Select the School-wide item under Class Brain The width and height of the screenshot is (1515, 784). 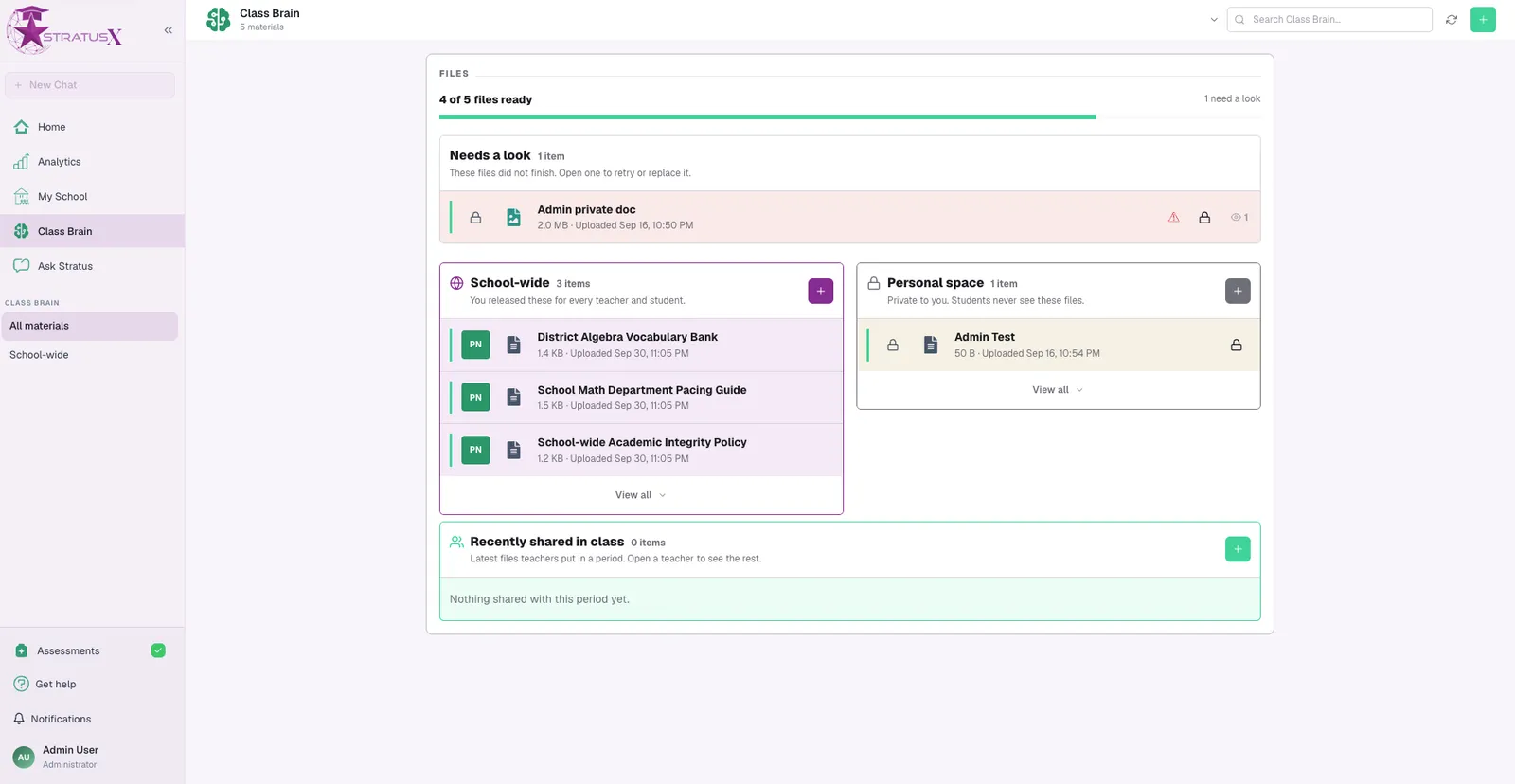coord(89,355)
